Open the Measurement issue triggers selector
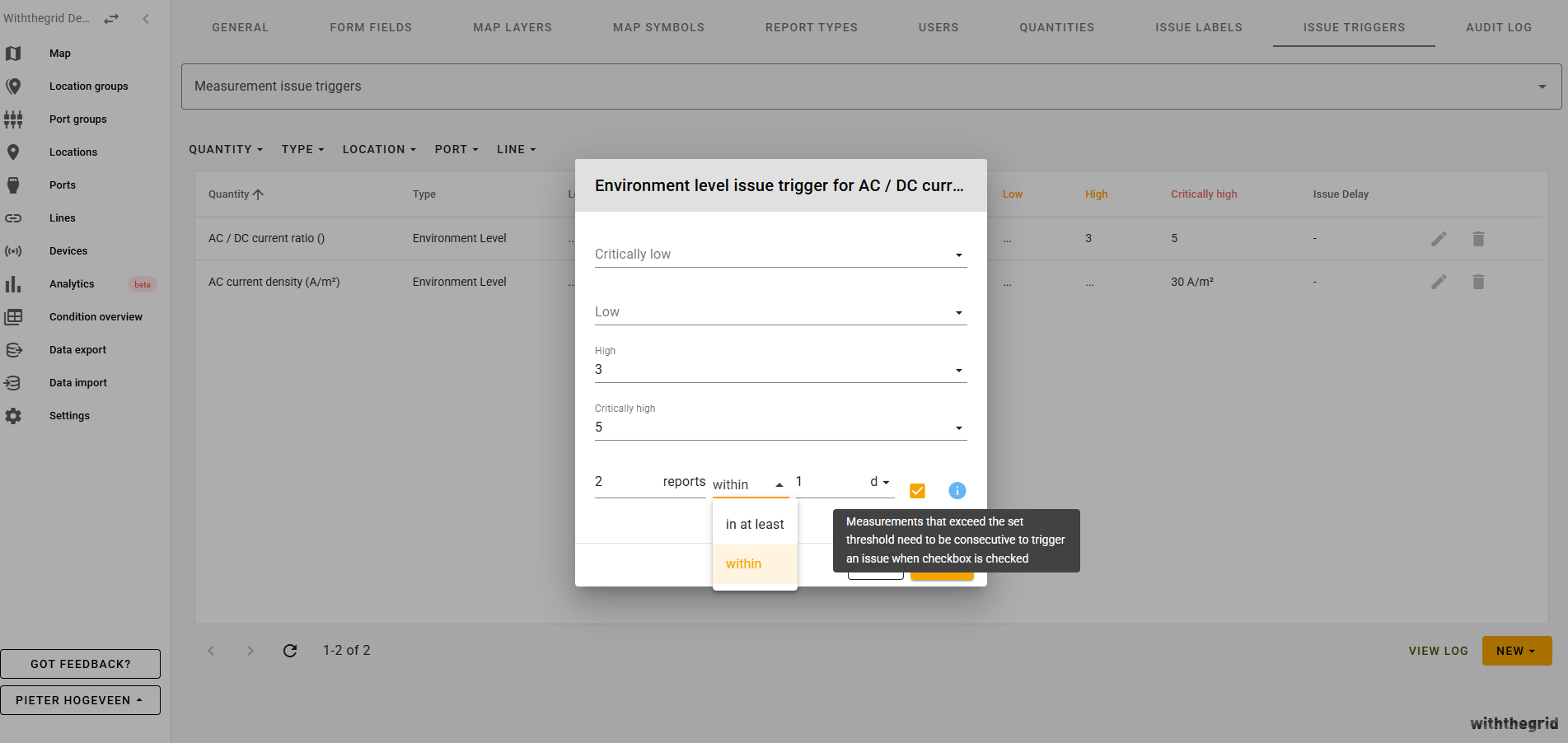Image resolution: width=1568 pixels, height=743 pixels. pos(871,86)
